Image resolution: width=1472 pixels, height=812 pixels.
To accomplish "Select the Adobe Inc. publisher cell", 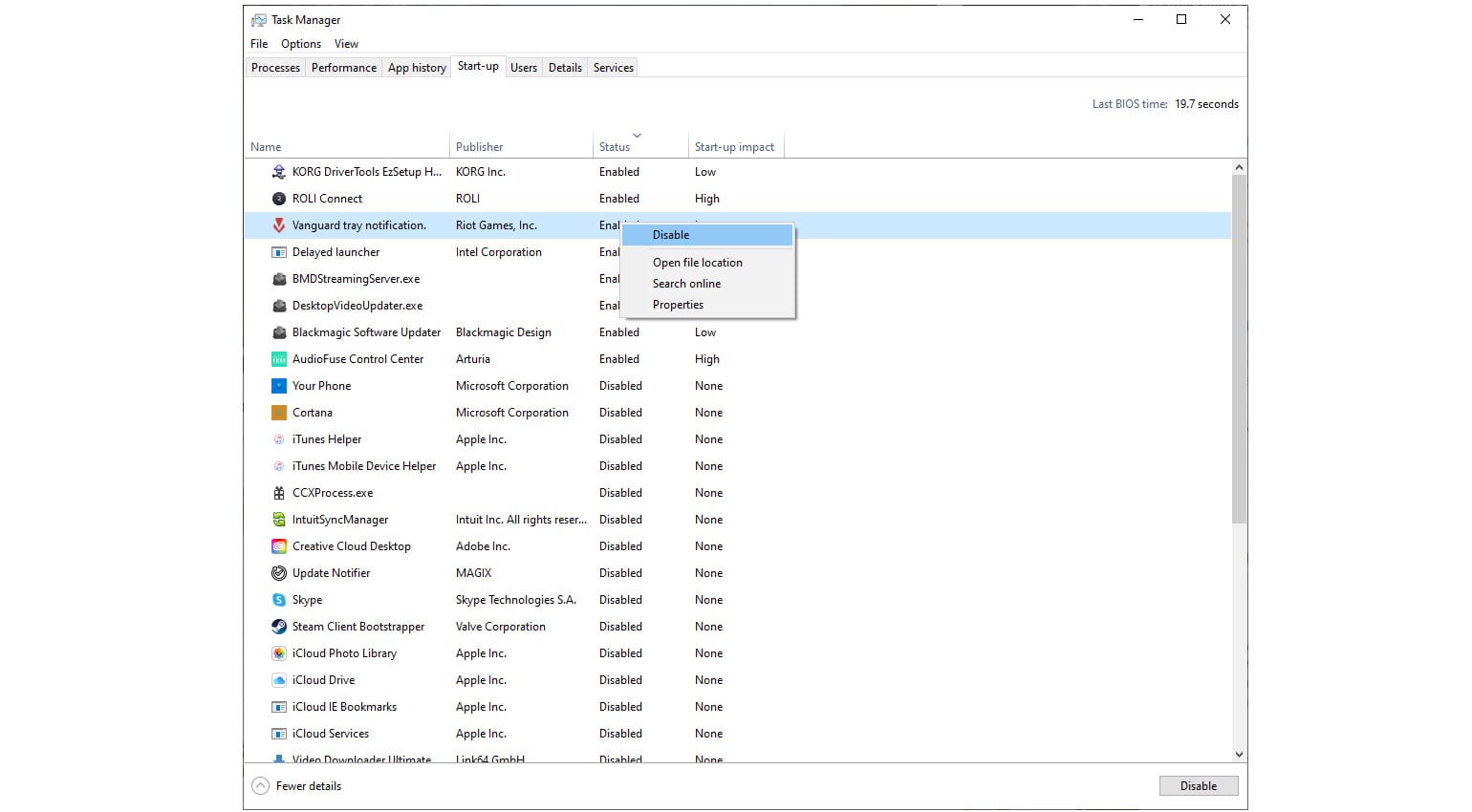I will [x=483, y=546].
